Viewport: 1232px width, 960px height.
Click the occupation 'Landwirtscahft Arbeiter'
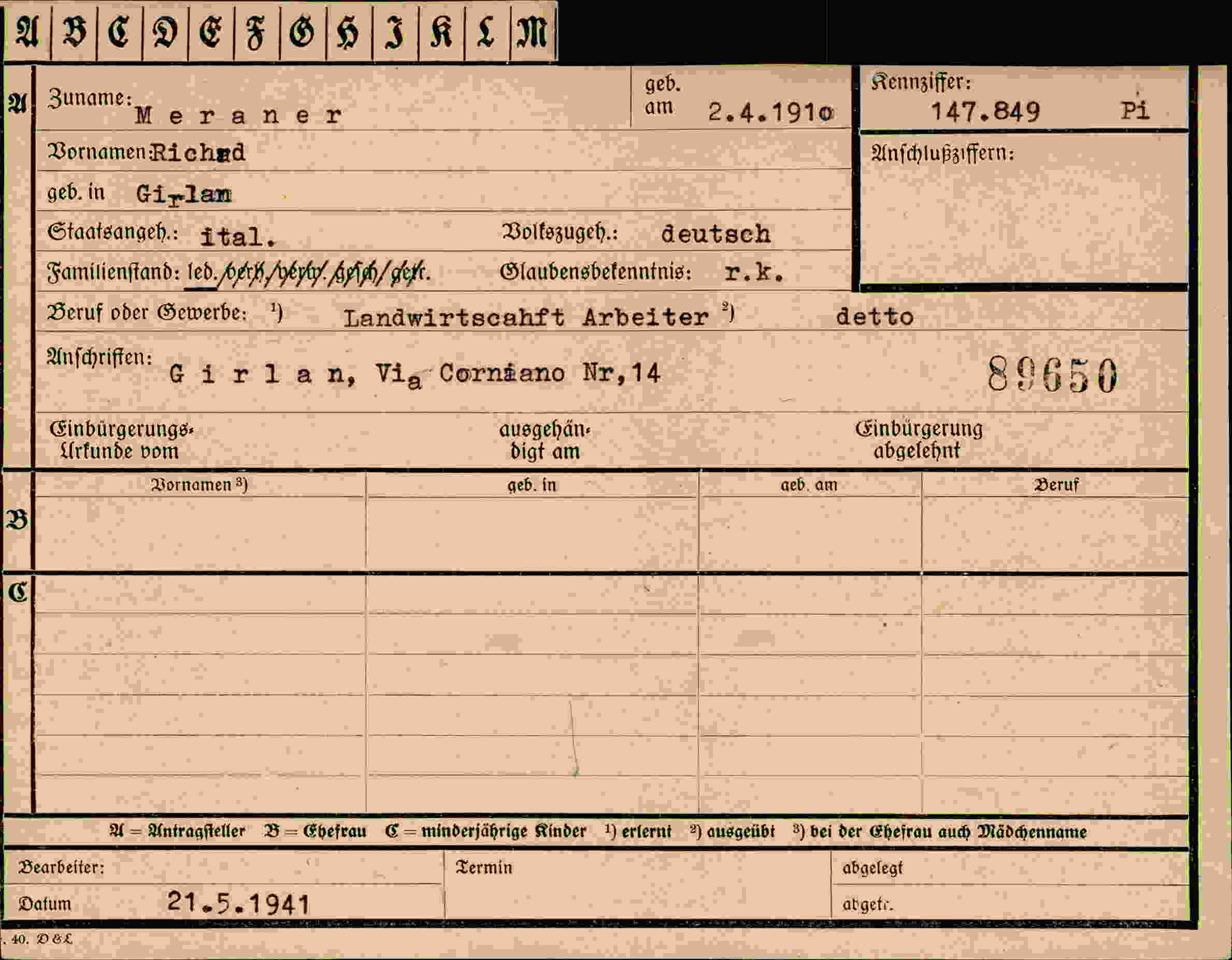[x=526, y=317]
